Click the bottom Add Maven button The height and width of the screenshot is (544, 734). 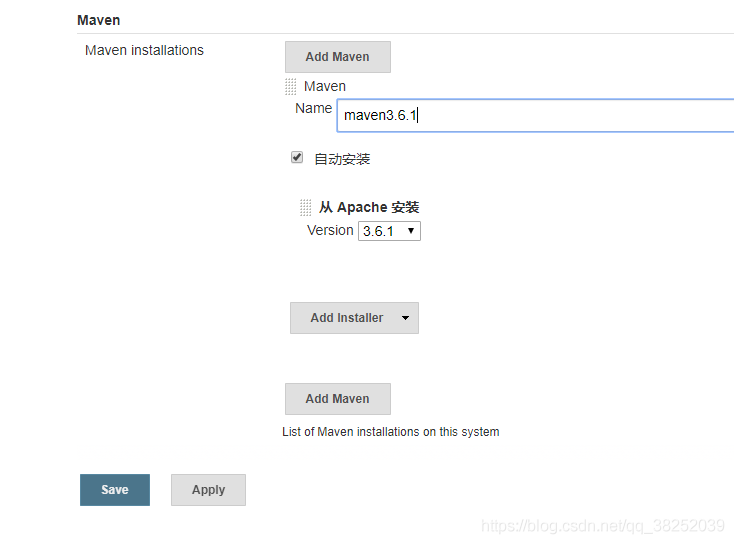click(337, 398)
